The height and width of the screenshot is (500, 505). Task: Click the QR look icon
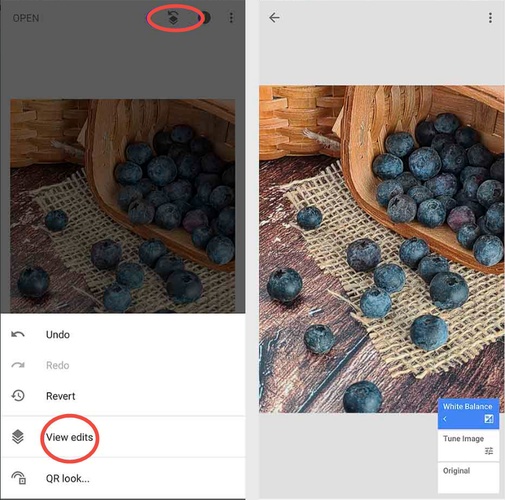click(x=19, y=478)
